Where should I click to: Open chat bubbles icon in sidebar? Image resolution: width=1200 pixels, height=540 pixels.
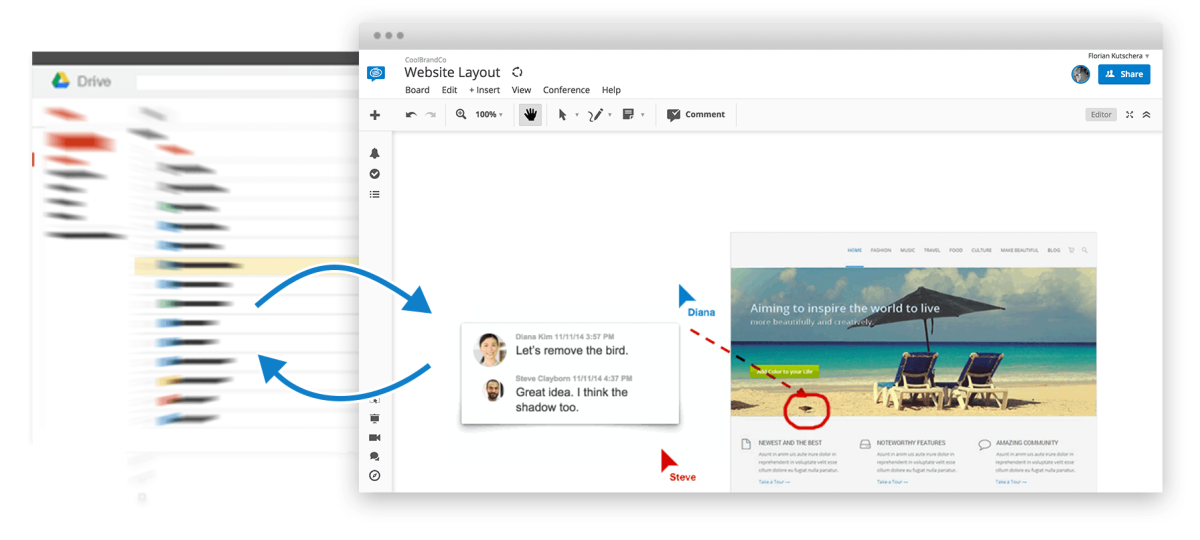375,457
